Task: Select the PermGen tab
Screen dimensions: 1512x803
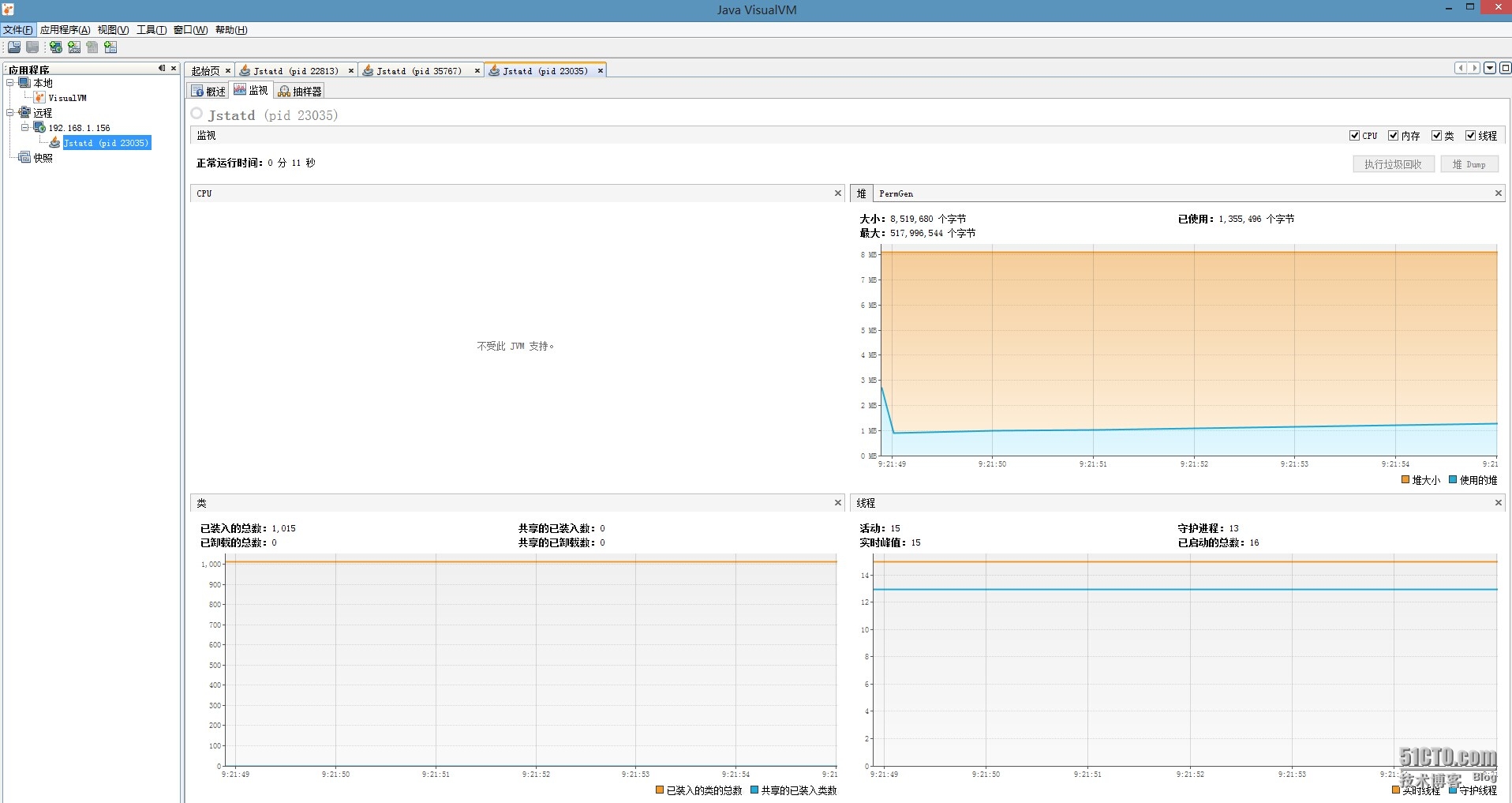Action: 896,193
